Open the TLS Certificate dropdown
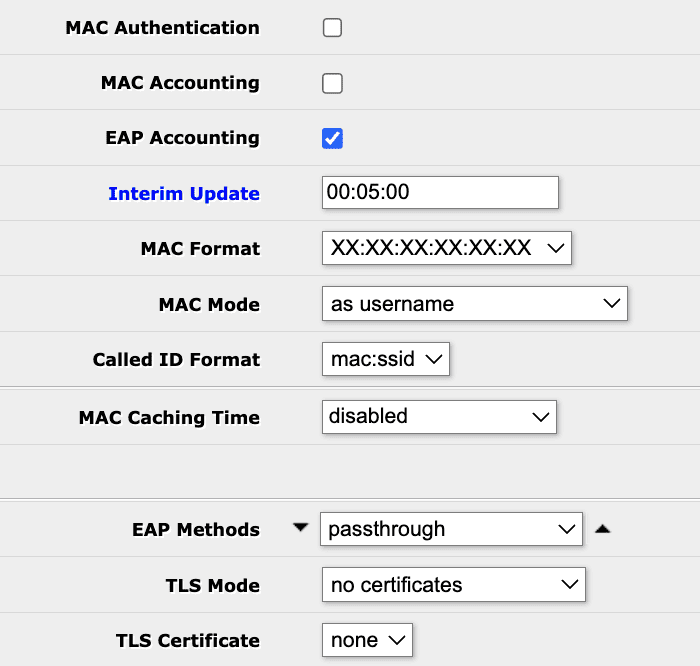Screen dimensions: 700x666 [367, 640]
